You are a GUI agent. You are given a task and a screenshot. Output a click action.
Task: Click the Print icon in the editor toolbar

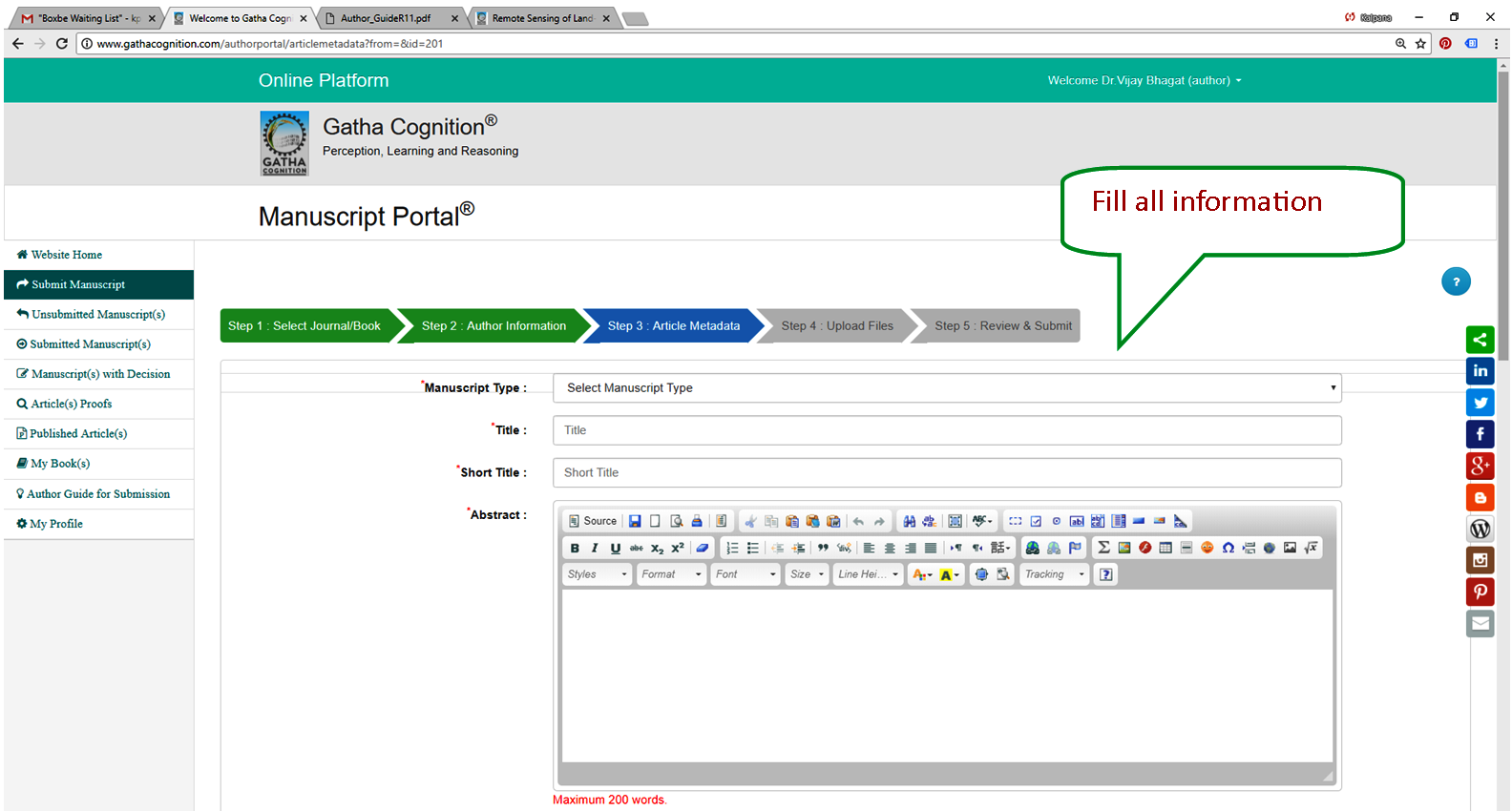point(697,521)
